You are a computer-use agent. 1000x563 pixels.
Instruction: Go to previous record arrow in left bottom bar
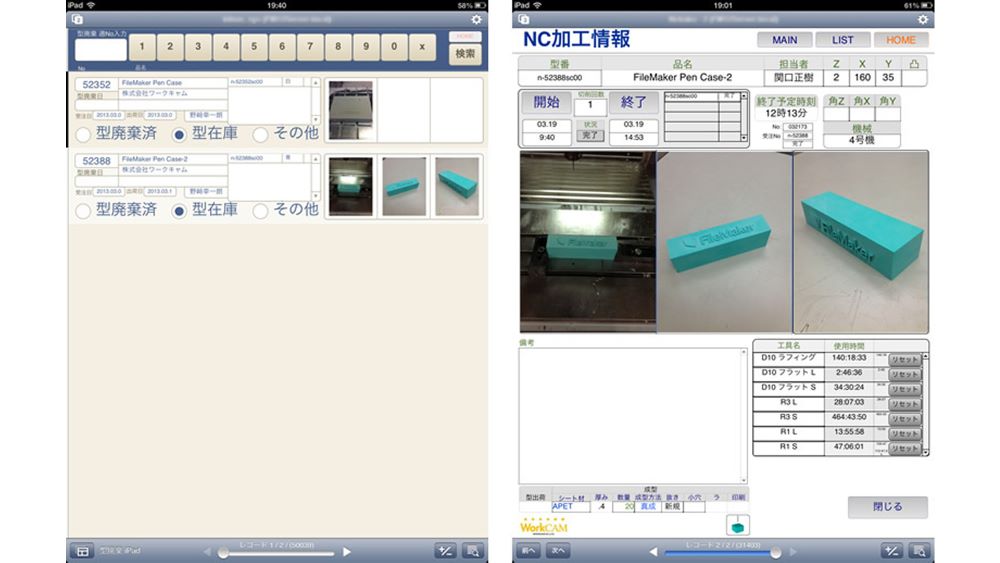(207, 552)
